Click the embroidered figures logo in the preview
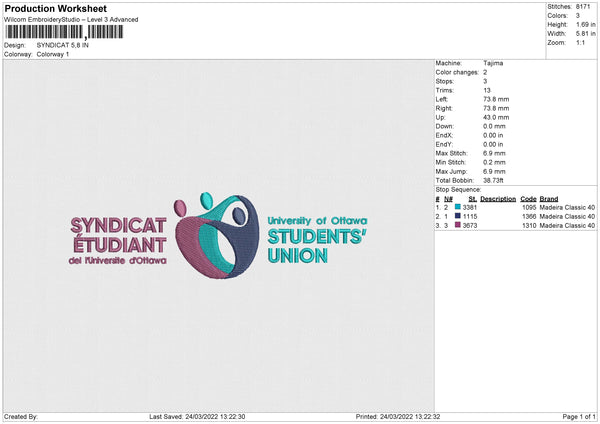Image resolution: width=600 pixels, height=424 pixels. [217, 235]
